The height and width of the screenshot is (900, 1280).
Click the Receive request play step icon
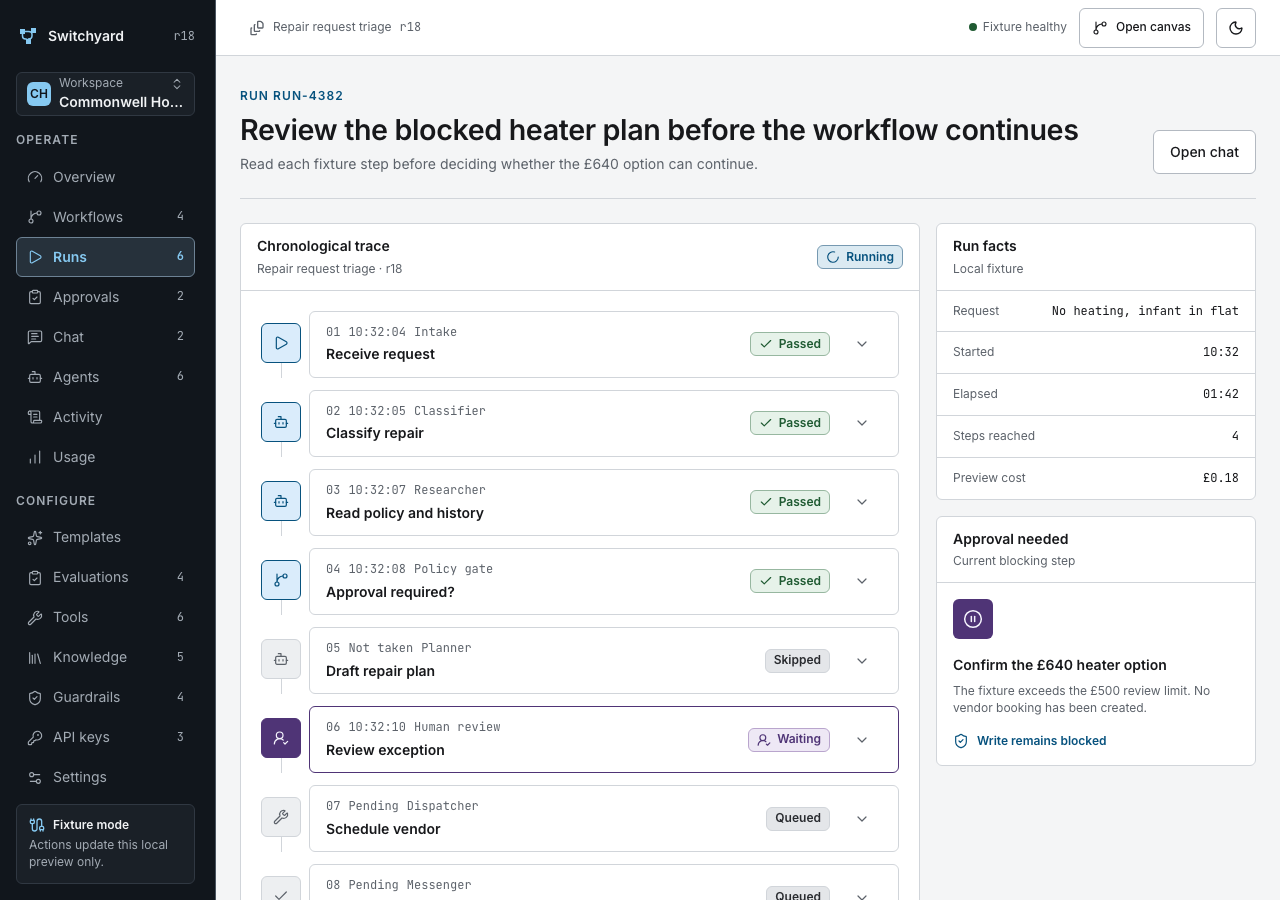pyautogui.click(x=281, y=343)
